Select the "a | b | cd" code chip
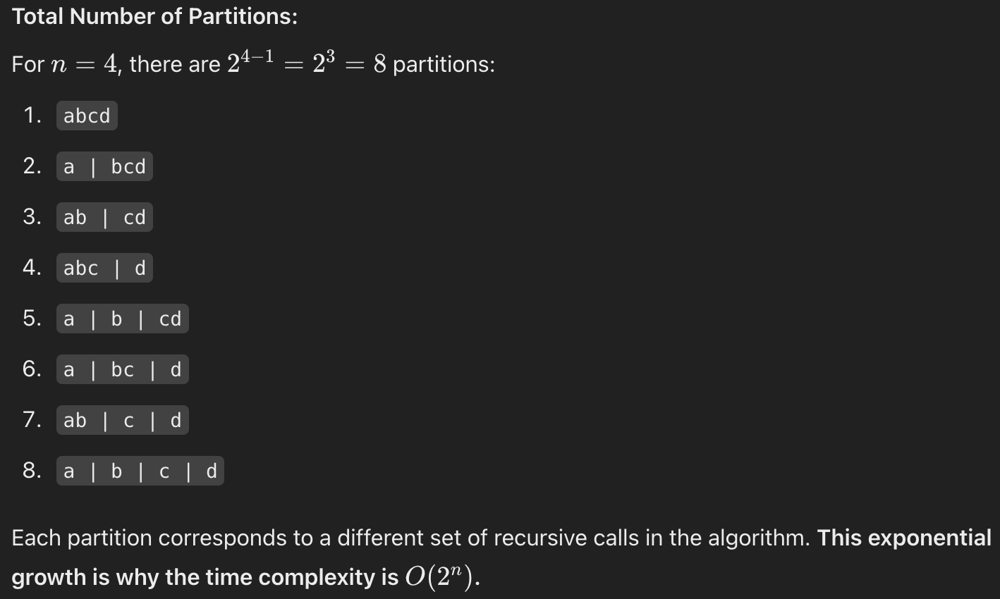1000x599 pixels. (x=122, y=319)
